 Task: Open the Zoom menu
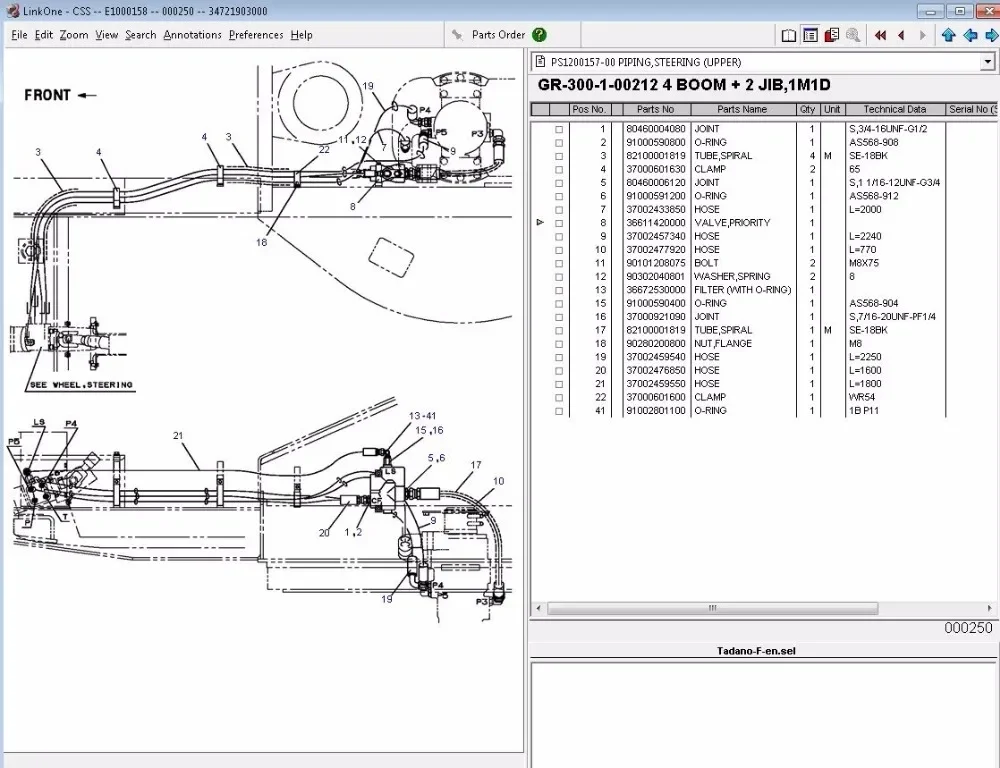pos(74,35)
